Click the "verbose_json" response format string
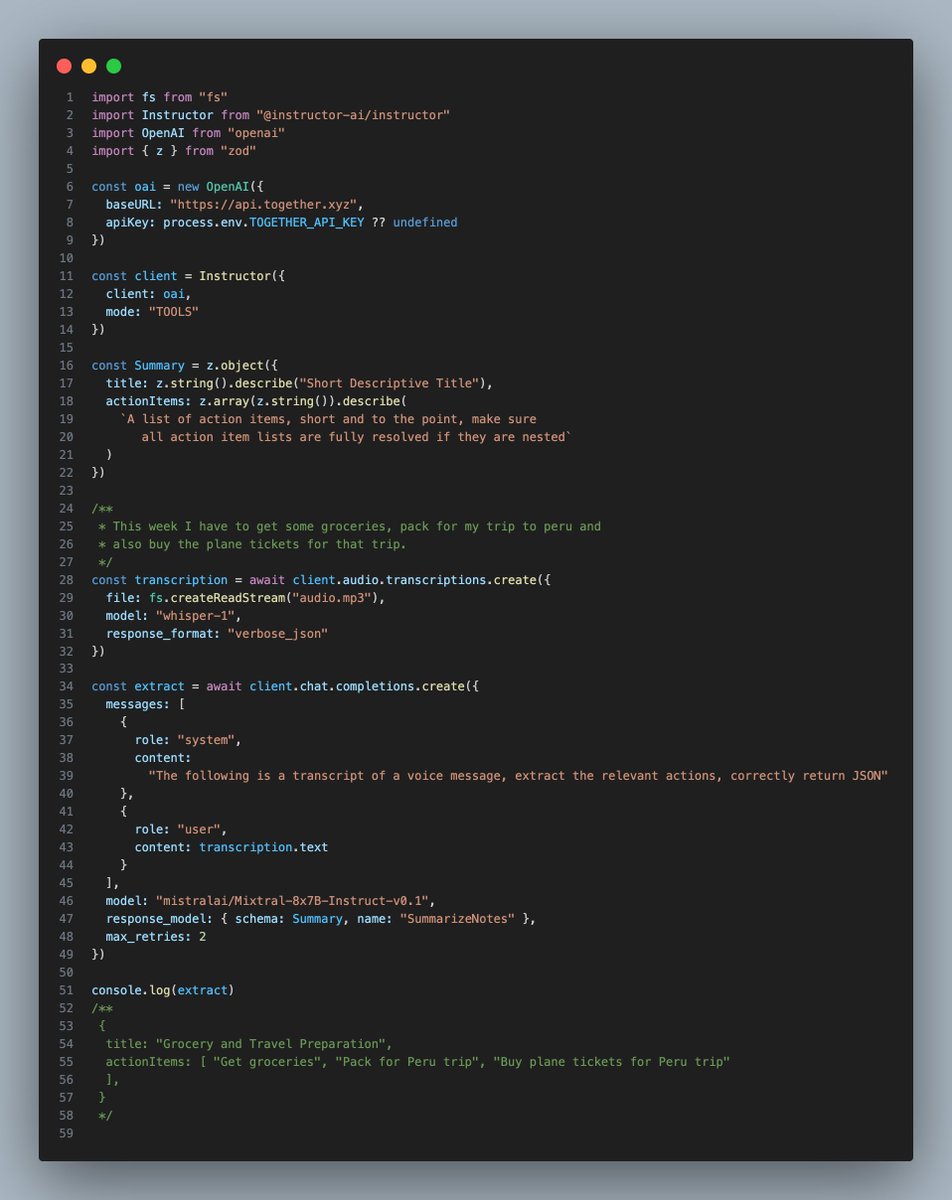Screen dimensions: 952x1200 [x=277, y=633]
